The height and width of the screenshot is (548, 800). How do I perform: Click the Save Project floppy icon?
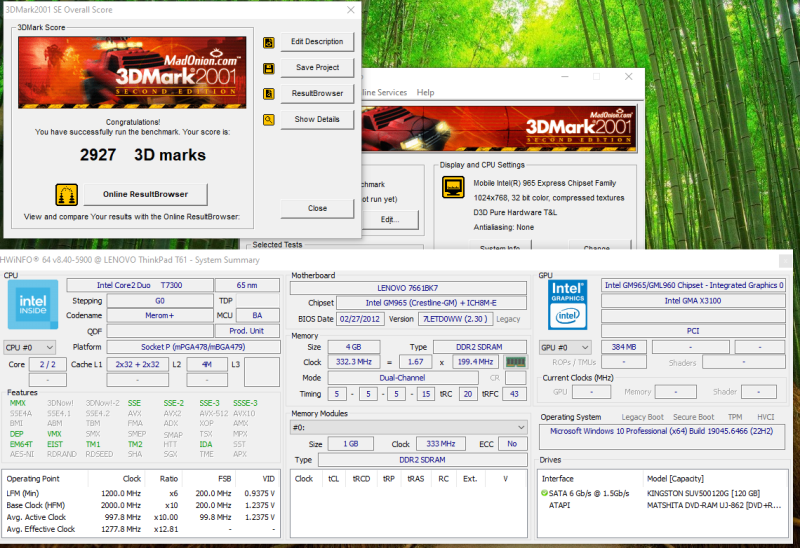(x=269, y=68)
